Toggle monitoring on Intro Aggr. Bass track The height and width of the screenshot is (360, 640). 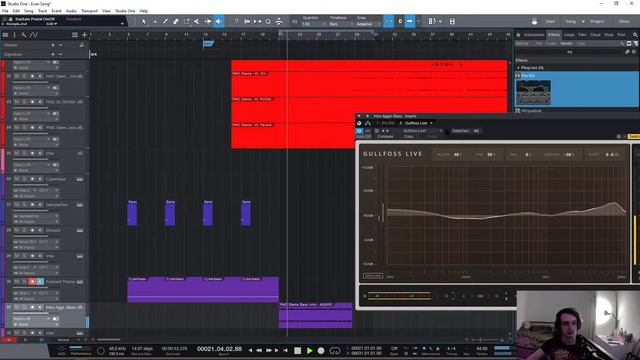(40, 307)
